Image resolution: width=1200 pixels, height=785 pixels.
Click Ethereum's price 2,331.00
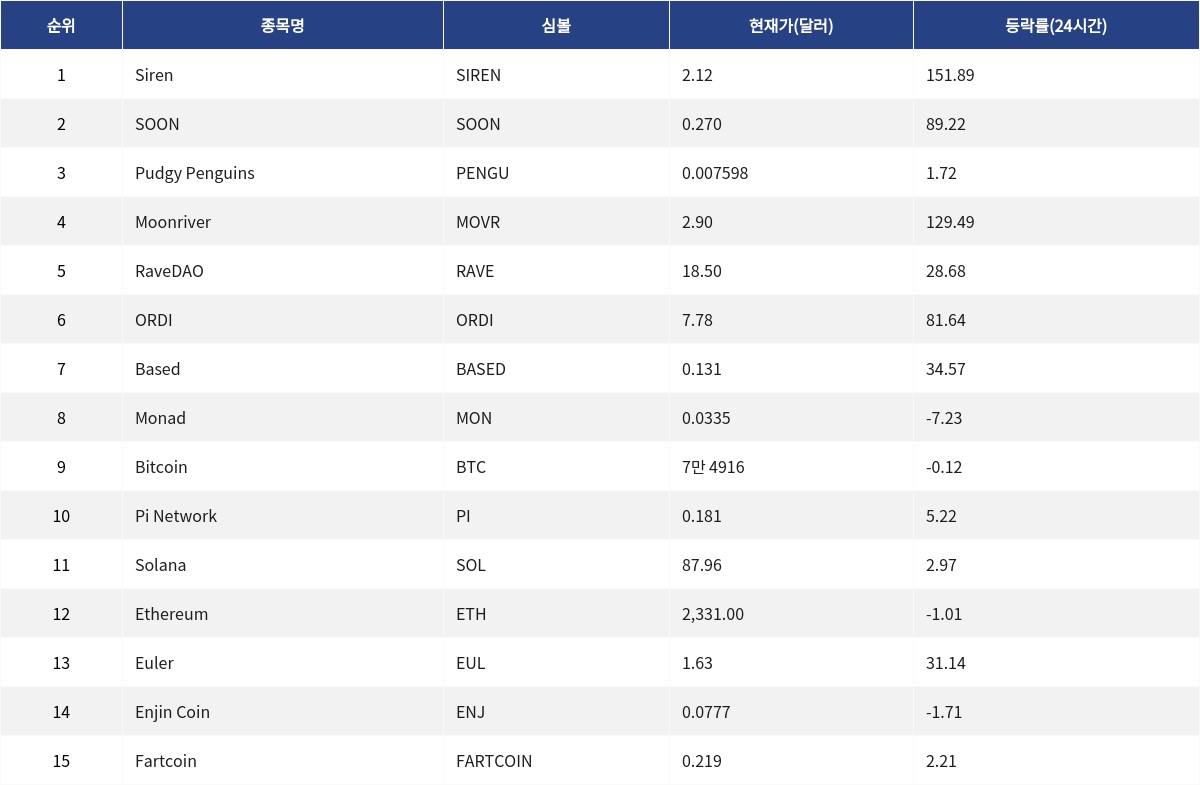(x=713, y=614)
